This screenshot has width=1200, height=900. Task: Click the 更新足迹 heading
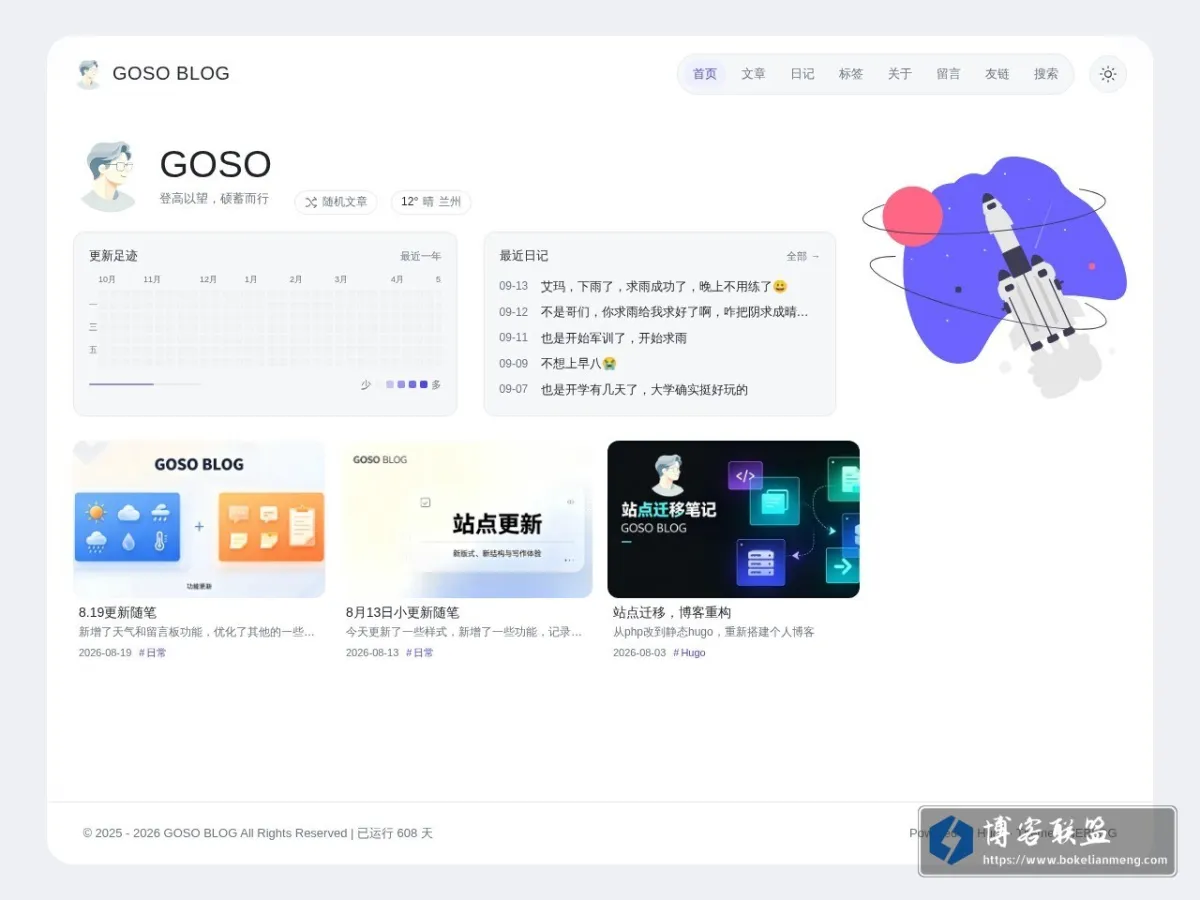pos(113,256)
